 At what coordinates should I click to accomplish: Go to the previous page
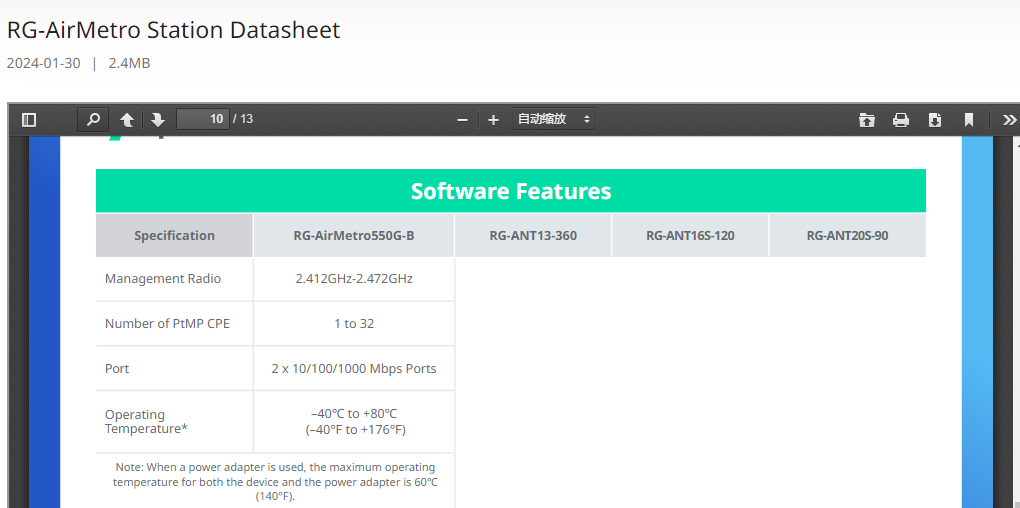(127, 120)
